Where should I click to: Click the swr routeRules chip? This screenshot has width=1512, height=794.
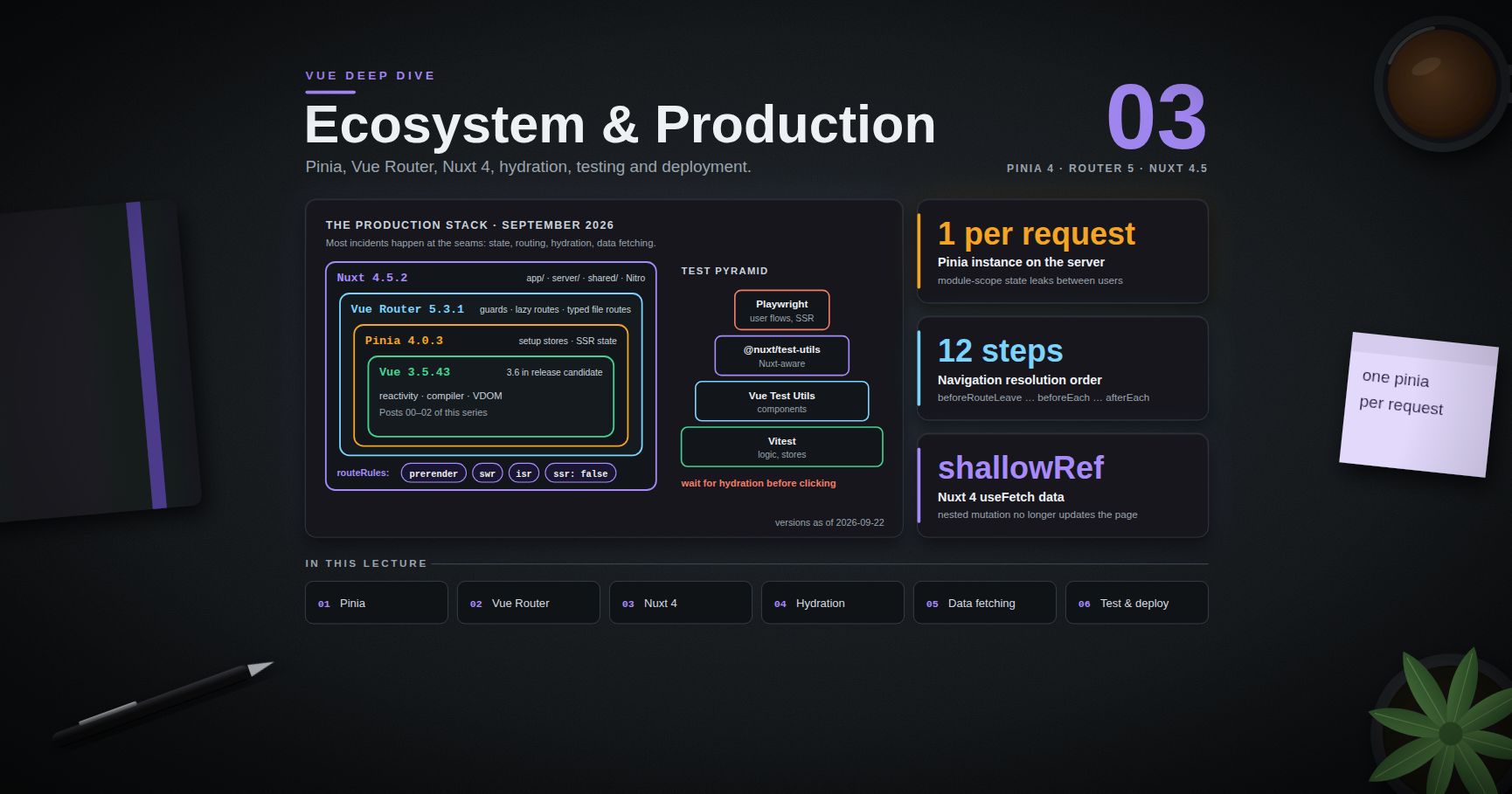[x=488, y=473]
